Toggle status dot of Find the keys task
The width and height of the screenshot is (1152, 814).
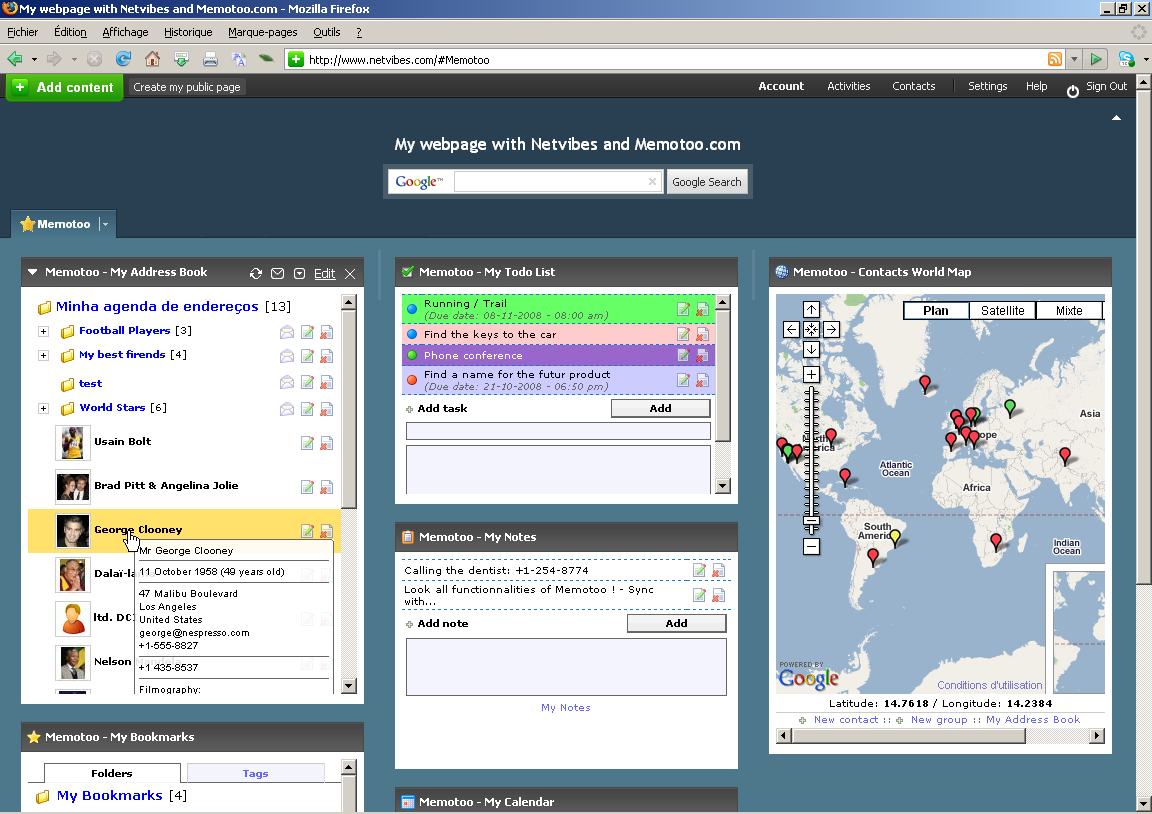(x=412, y=334)
